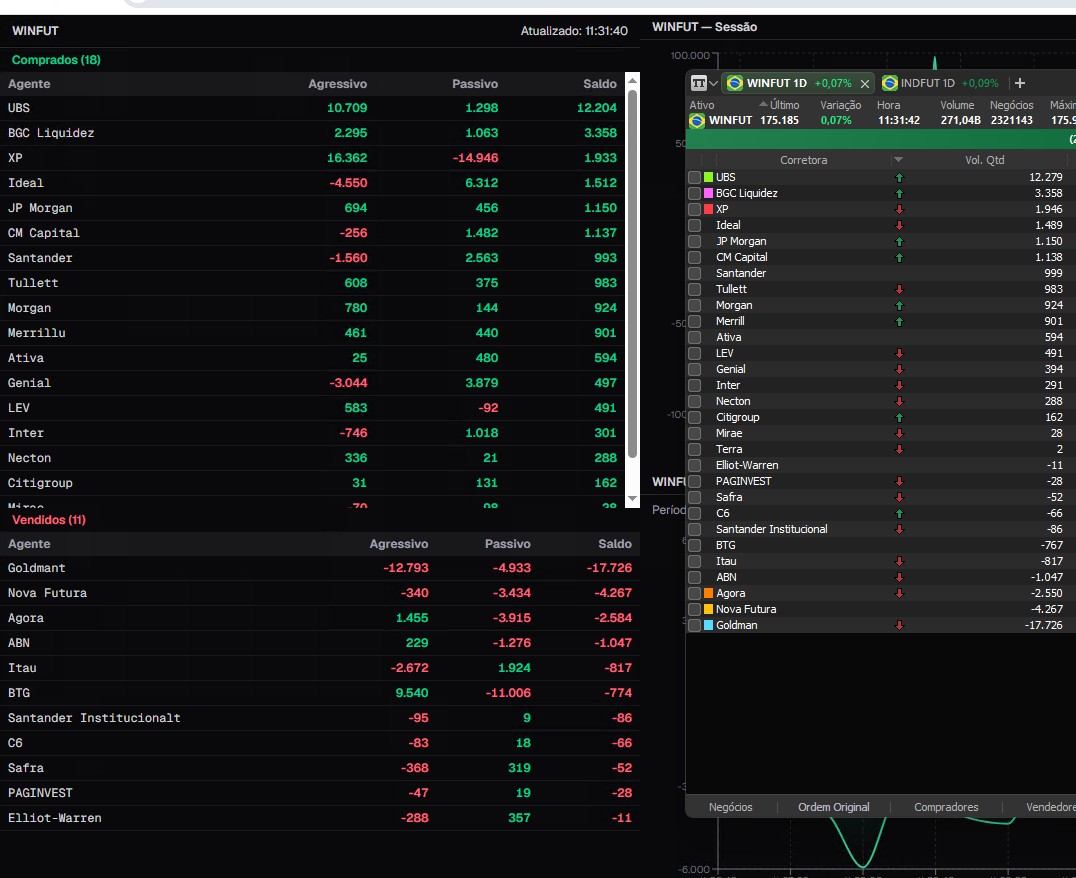The height and width of the screenshot is (878, 1076).
Task: Click the red swatch next to XP
Action: (708, 209)
